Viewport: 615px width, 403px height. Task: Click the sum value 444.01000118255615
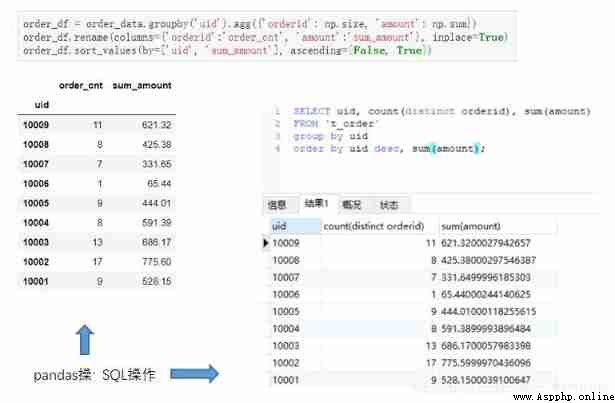[x=488, y=312]
